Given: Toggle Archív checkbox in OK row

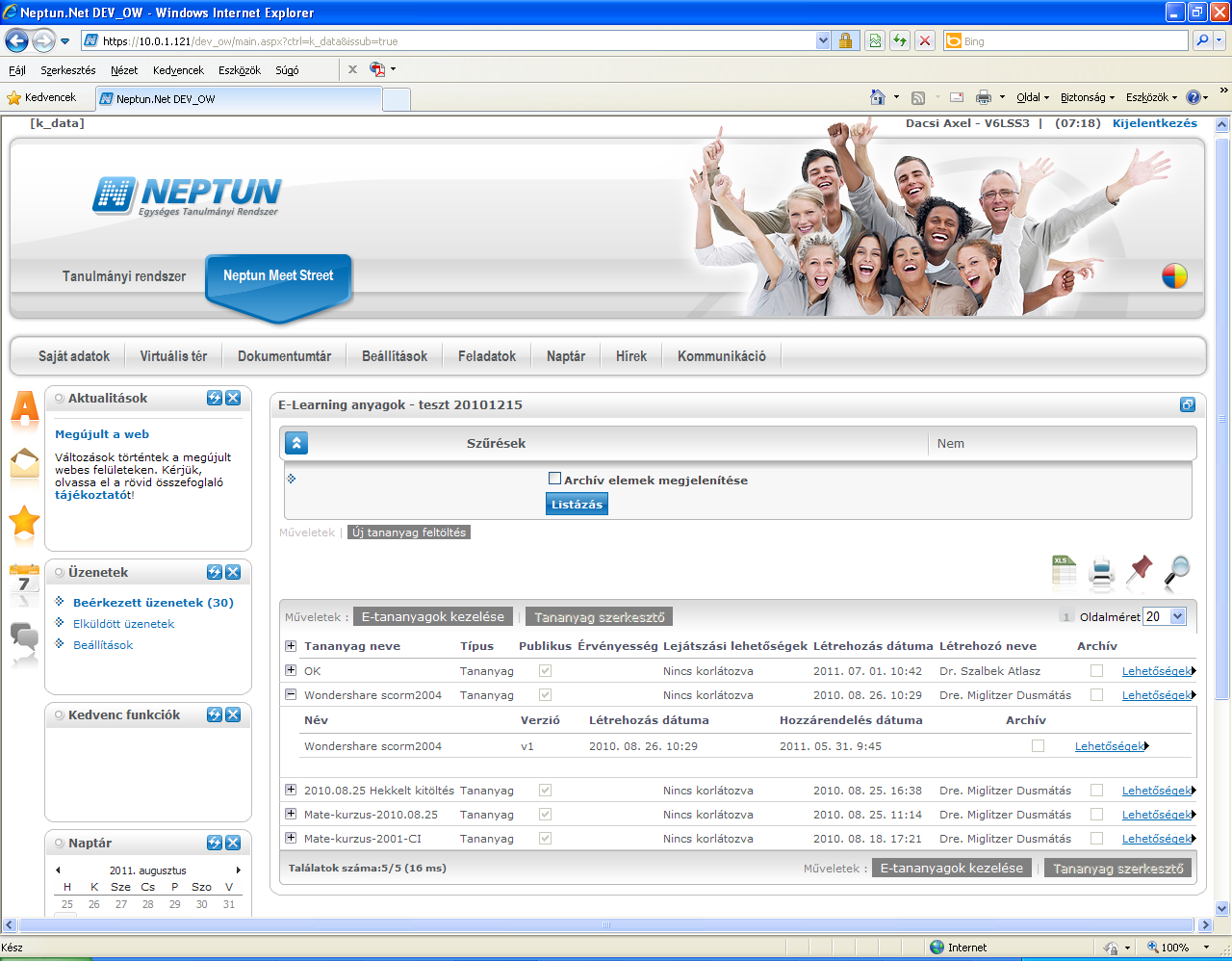Looking at the screenshot, I should [x=1096, y=671].
